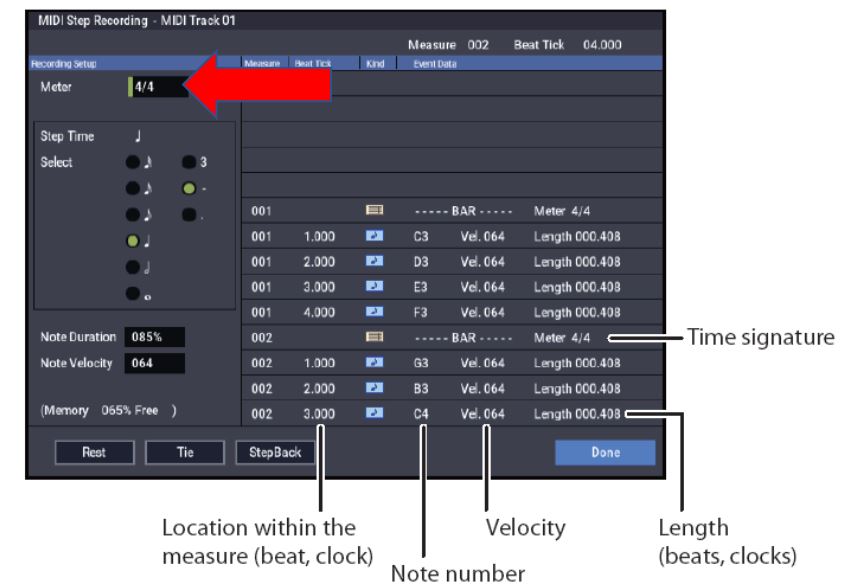The image size is (845, 586).
Task: Click the StepBack button
Action: [x=275, y=452]
